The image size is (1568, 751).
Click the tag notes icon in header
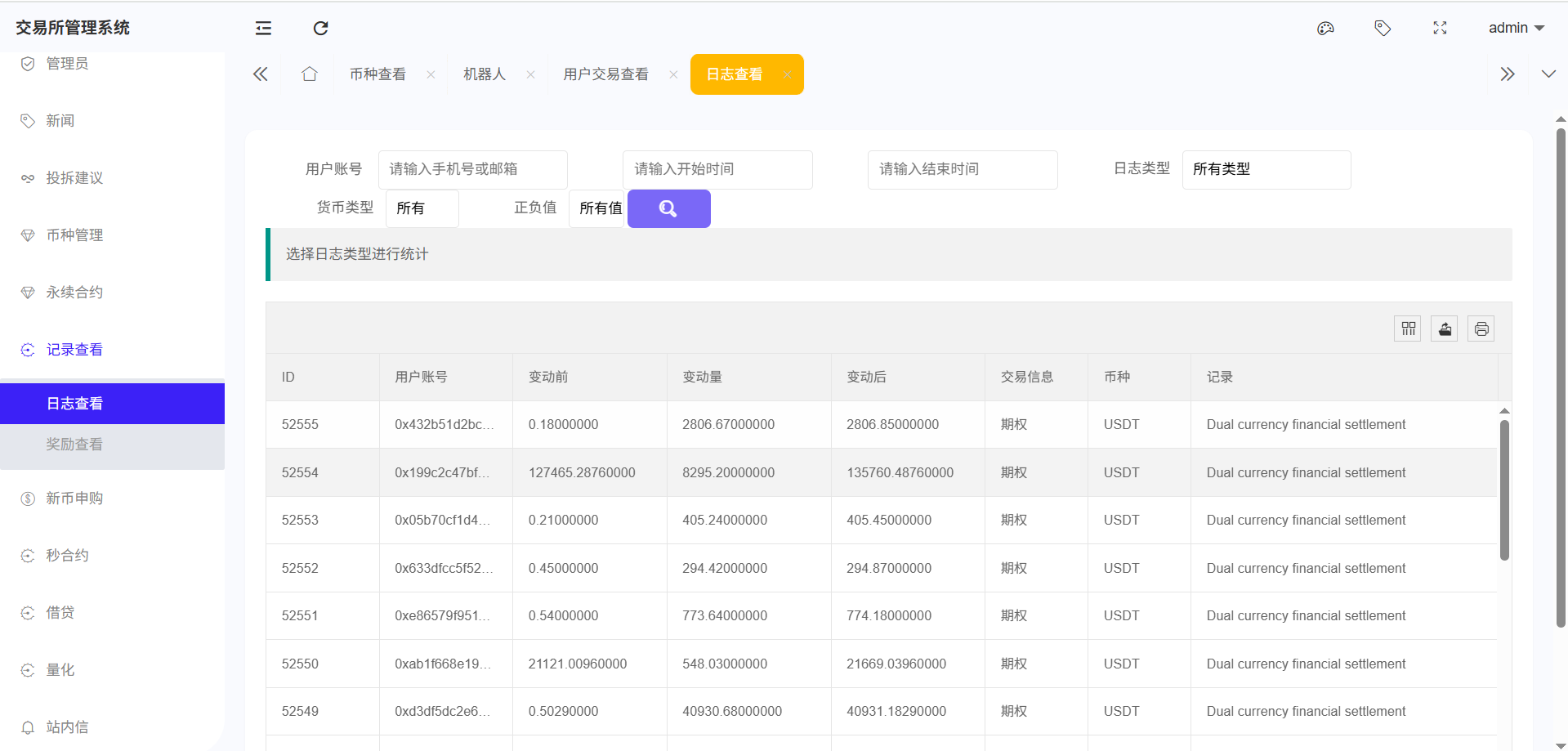[x=1383, y=29]
